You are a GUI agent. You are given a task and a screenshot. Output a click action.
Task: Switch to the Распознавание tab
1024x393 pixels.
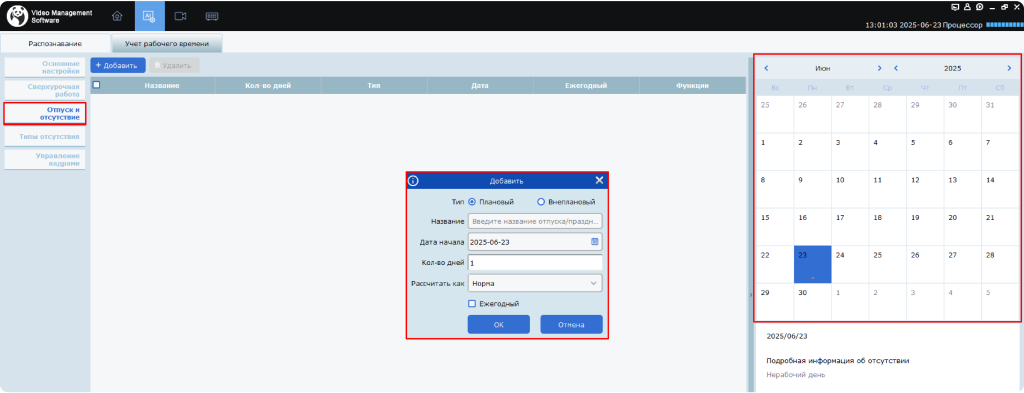point(55,44)
